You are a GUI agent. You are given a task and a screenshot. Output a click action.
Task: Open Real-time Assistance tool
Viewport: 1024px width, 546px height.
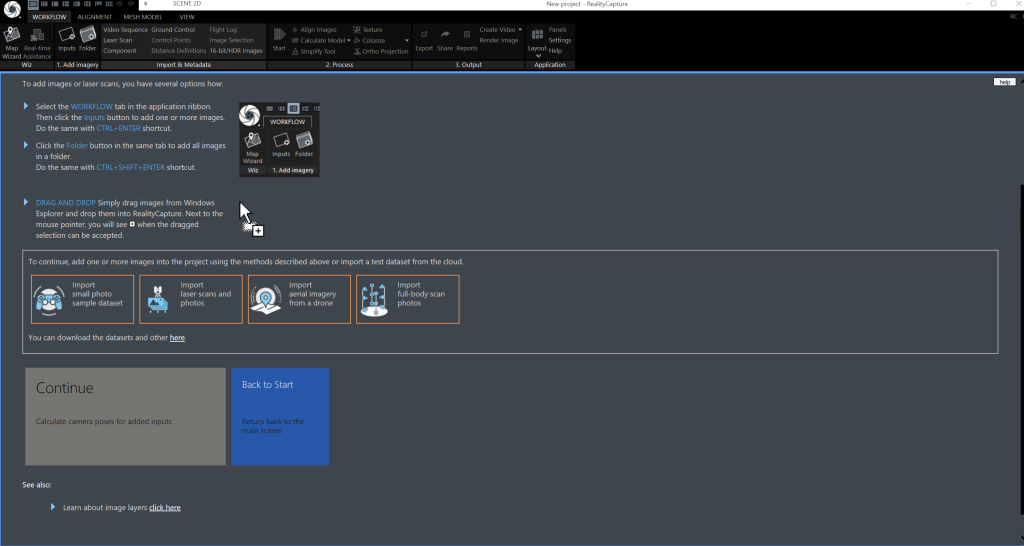37,42
